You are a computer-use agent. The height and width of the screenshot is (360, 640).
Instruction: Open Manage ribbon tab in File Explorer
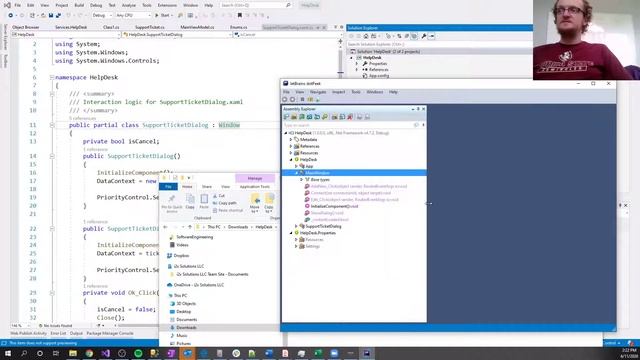coord(255,178)
